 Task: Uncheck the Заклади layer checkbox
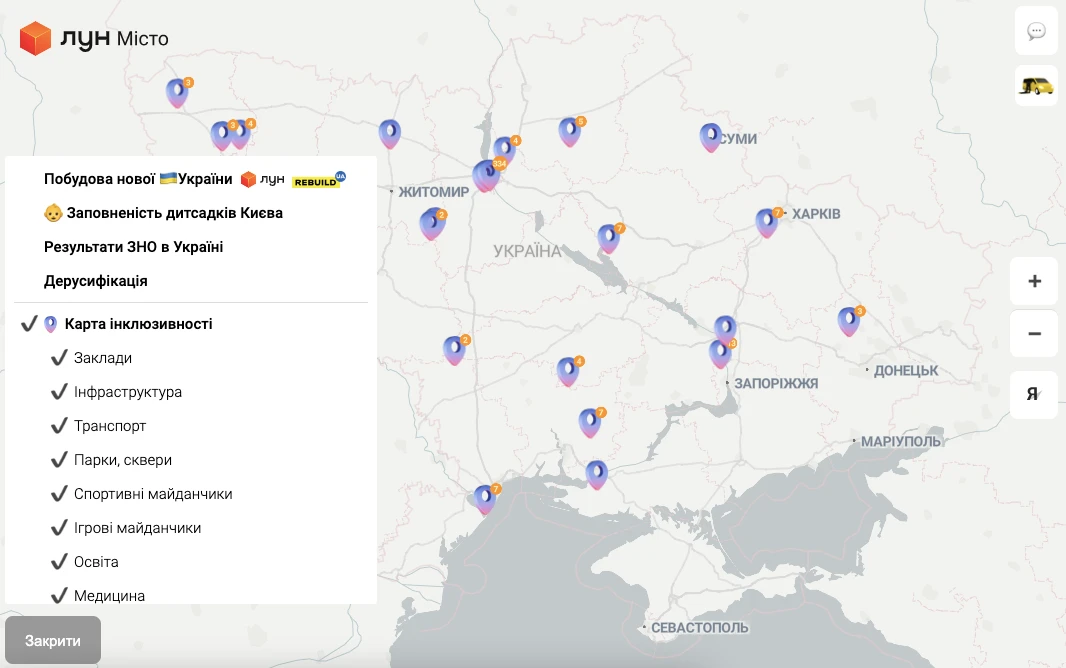click(59, 358)
